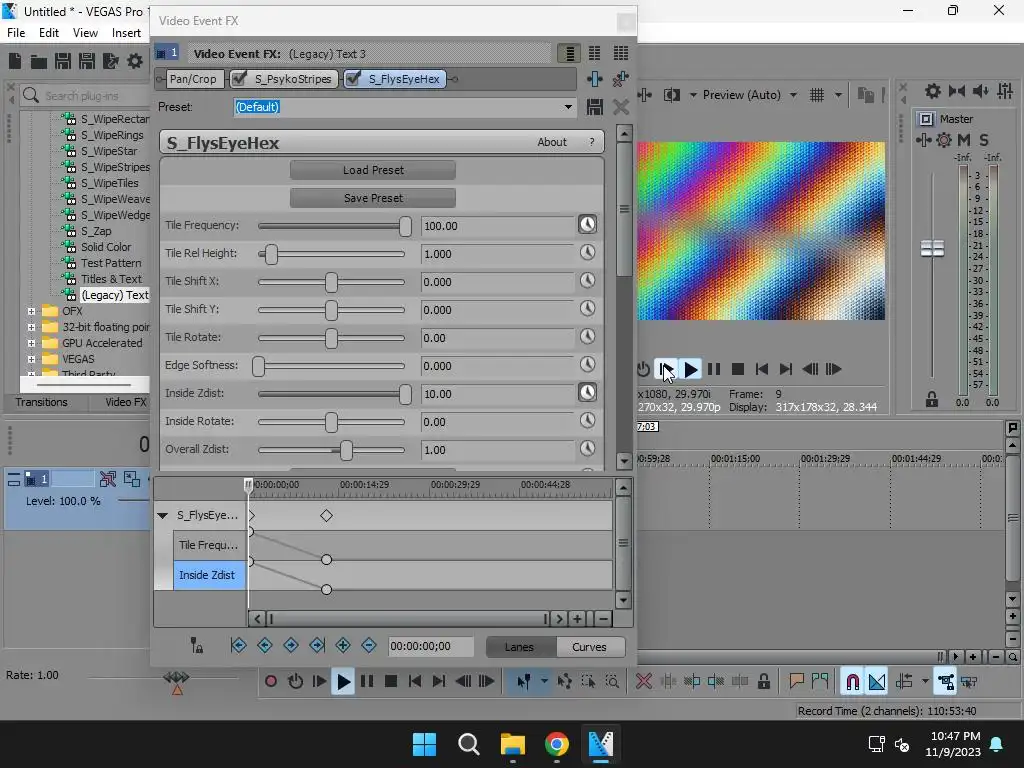Open File Explorer from taskbar
This screenshot has width=1024, height=768.
(513, 744)
